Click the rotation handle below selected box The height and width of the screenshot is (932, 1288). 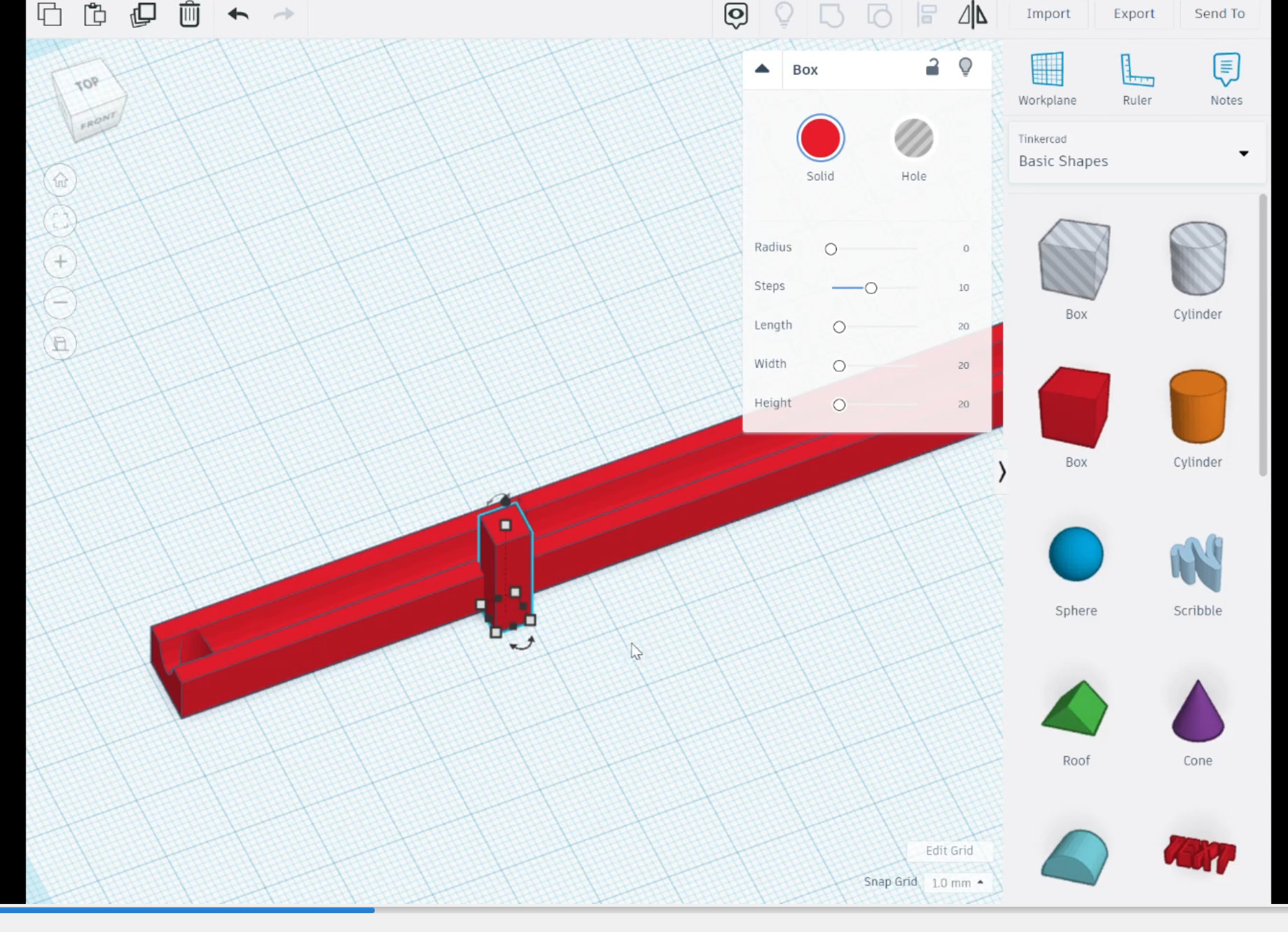[x=522, y=644]
